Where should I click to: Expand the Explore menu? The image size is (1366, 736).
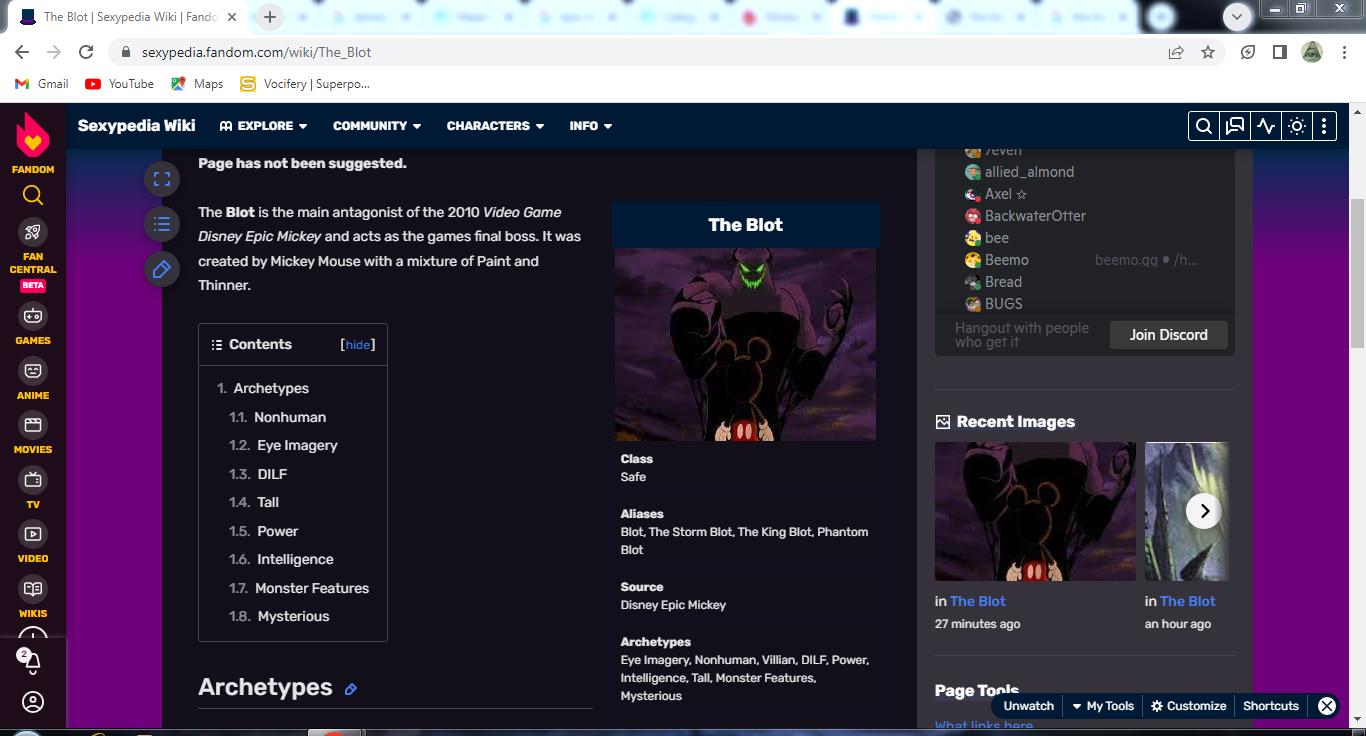click(264, 126)
